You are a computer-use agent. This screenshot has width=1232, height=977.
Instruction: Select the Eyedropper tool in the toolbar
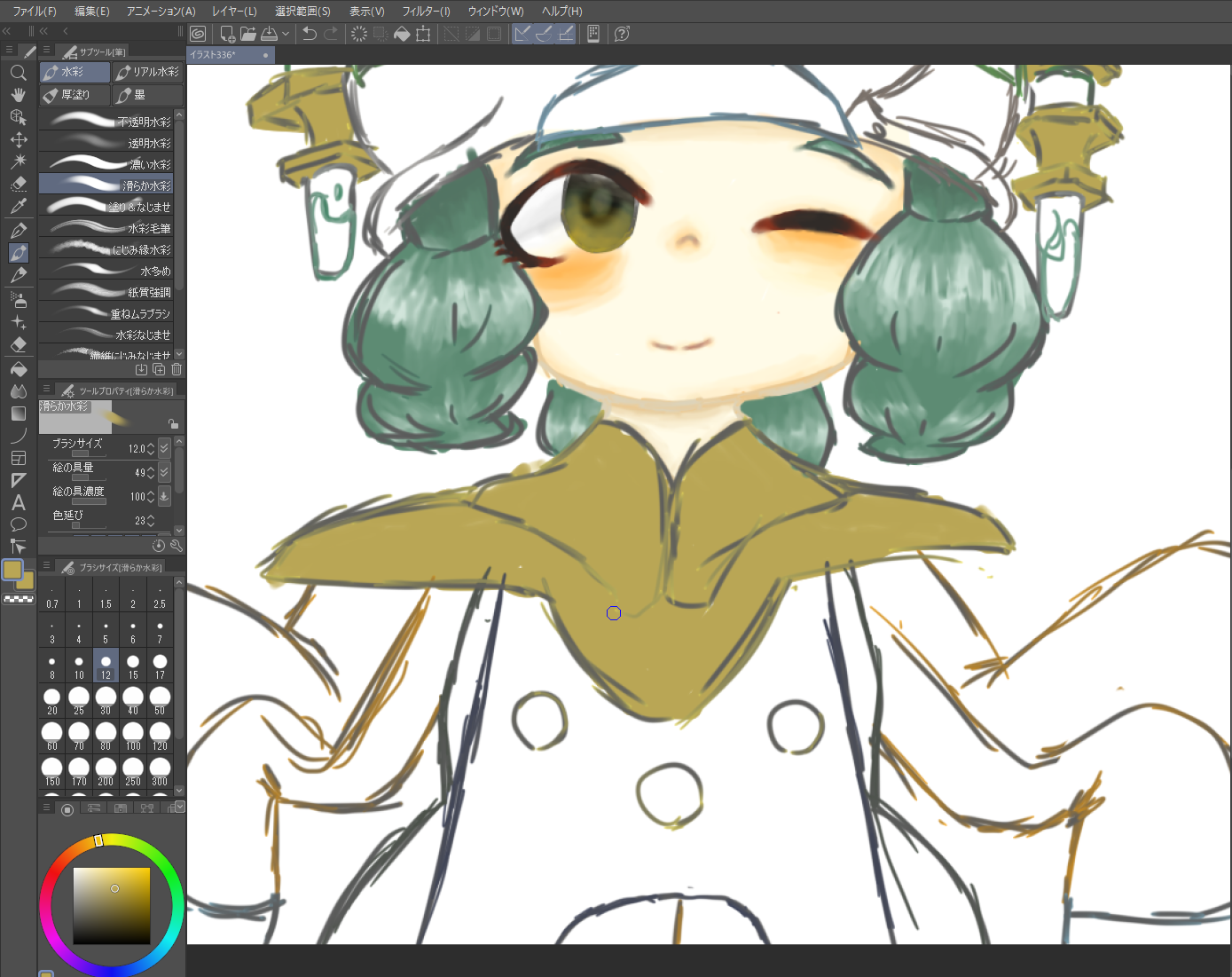click(18, 207)
